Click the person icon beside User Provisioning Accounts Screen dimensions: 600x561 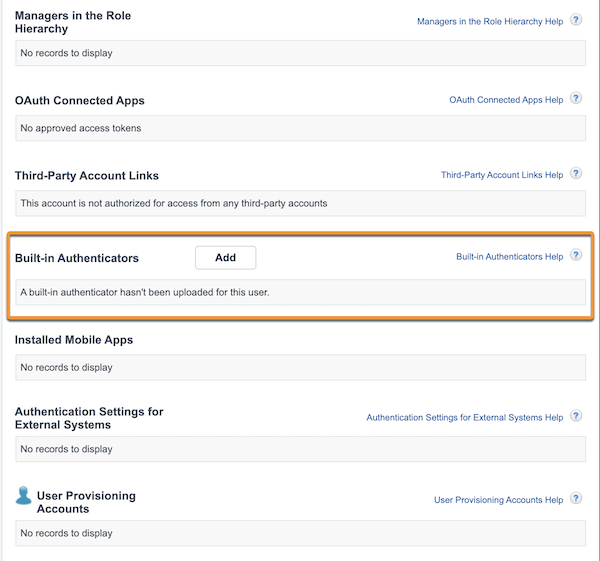(23, 495)
